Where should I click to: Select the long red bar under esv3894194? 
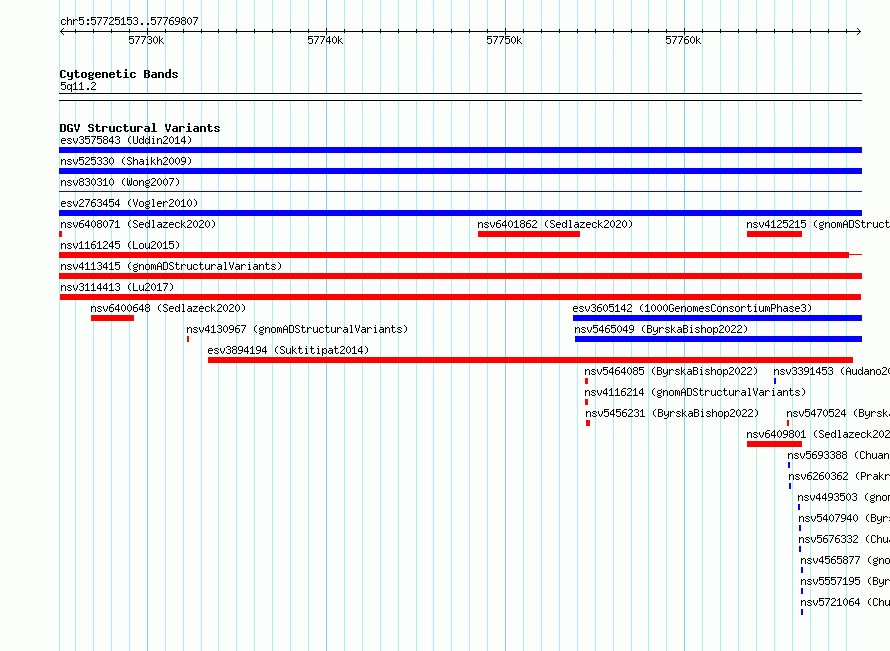pos(530,360)
